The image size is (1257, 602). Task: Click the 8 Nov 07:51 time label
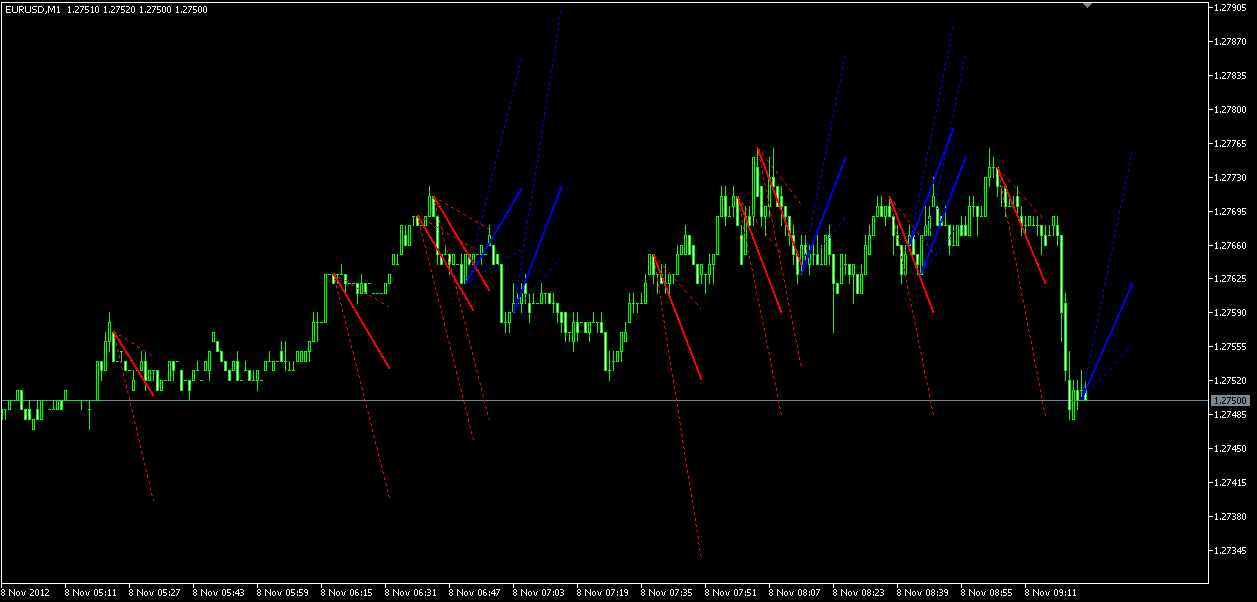tap(732, 592)
